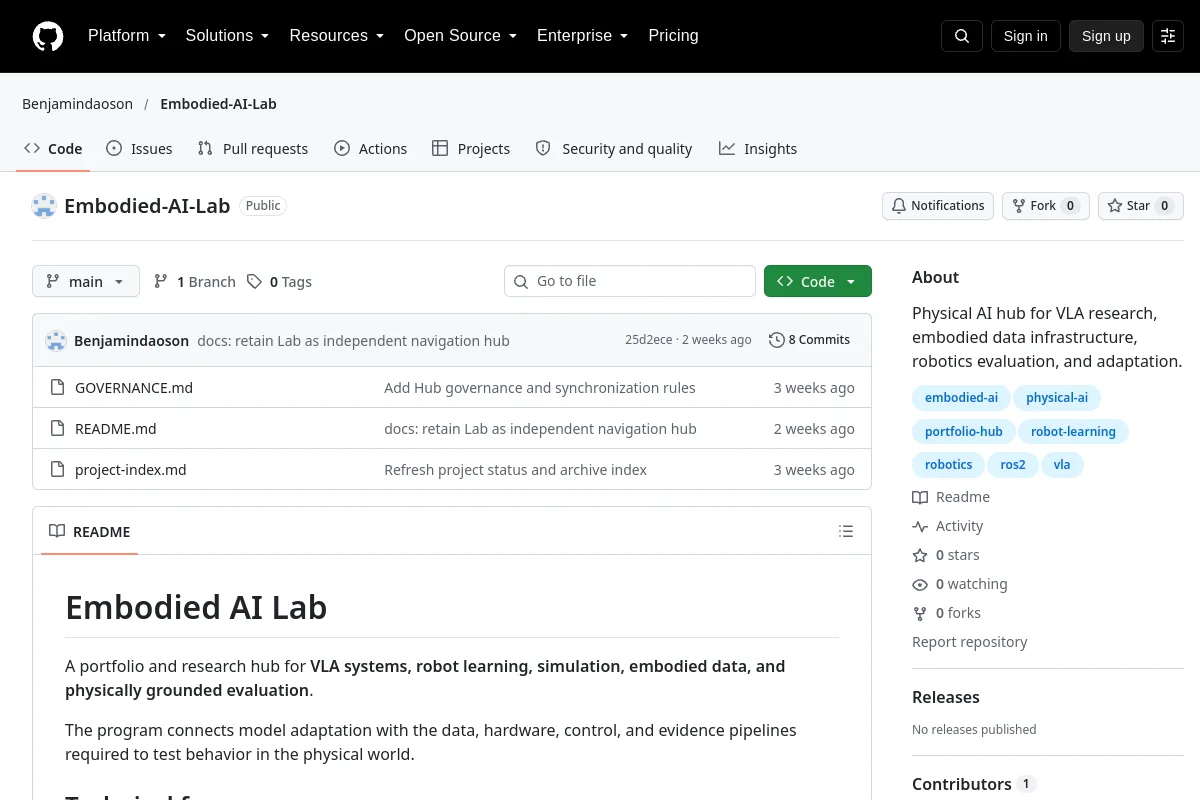The height and width of the screenshot is (800, 1200).
Task: Open commit 'Refresh project status and archive index'
Action: click(516, 470)
